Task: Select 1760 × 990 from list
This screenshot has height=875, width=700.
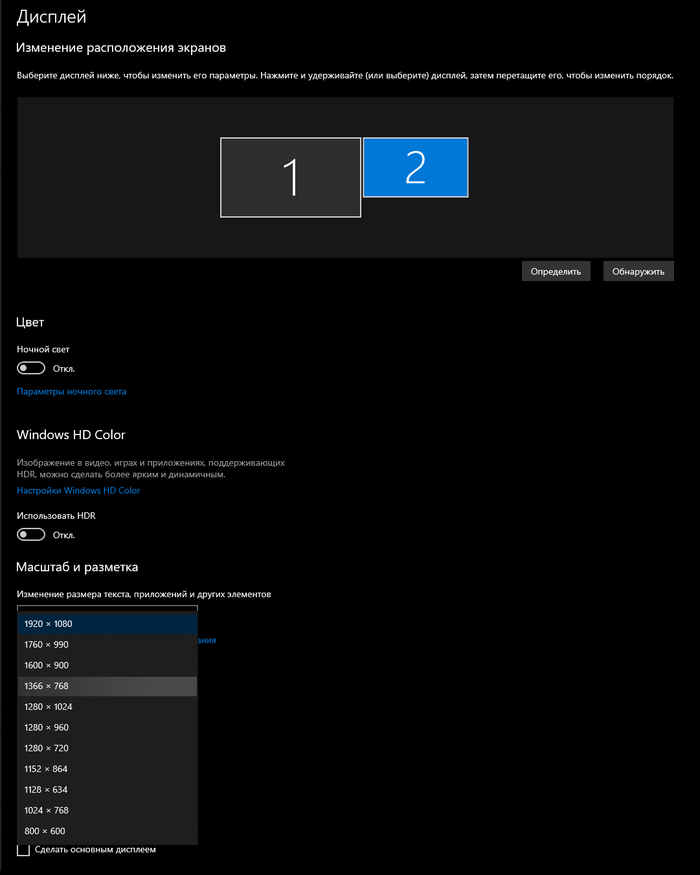Action: [108, 645]
